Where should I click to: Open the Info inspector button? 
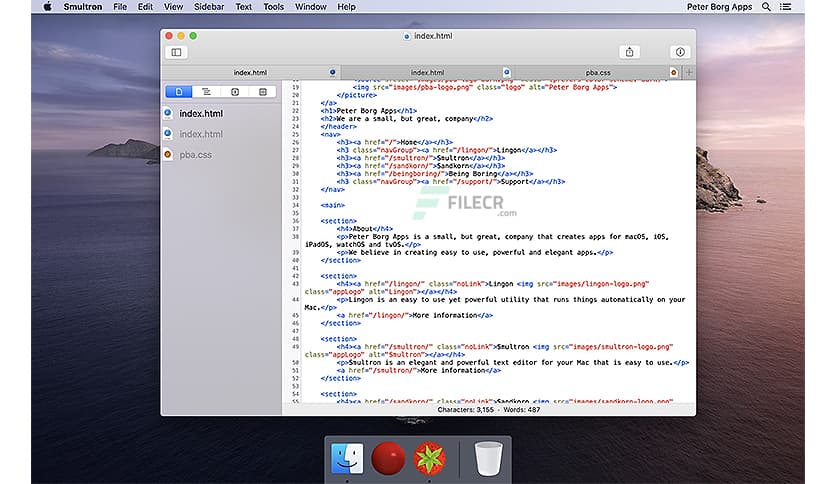tap(679, 52)
